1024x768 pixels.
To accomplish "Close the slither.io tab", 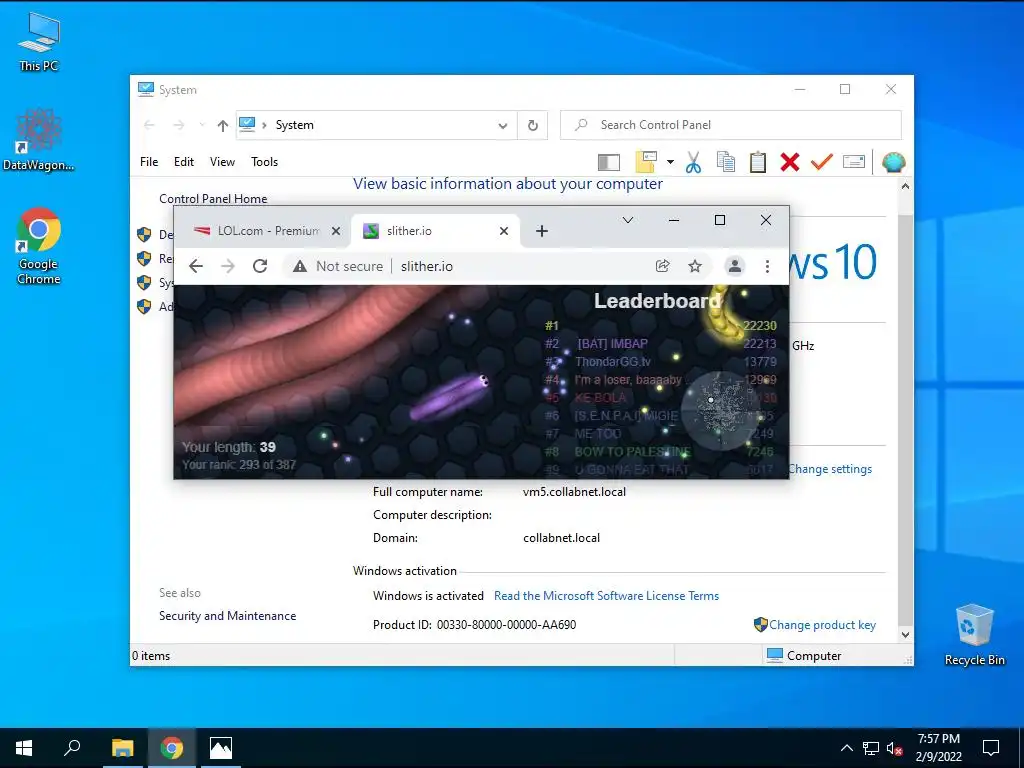I will (x=504, y=231).
